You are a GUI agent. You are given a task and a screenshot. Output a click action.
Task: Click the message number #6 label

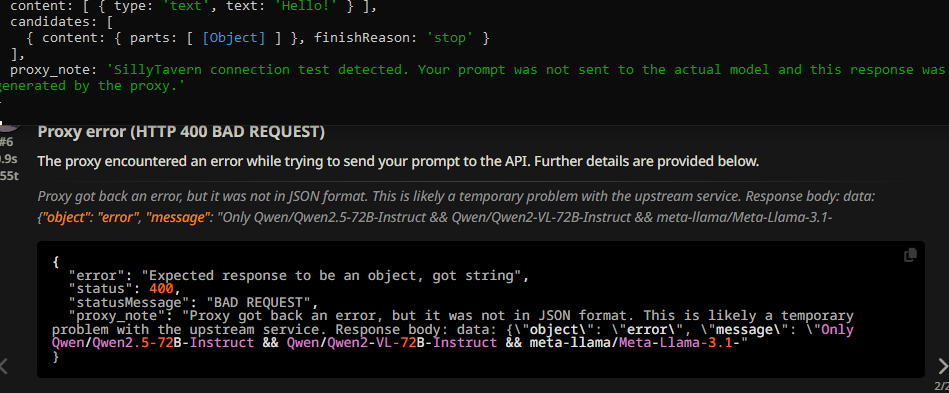point(7,142)
